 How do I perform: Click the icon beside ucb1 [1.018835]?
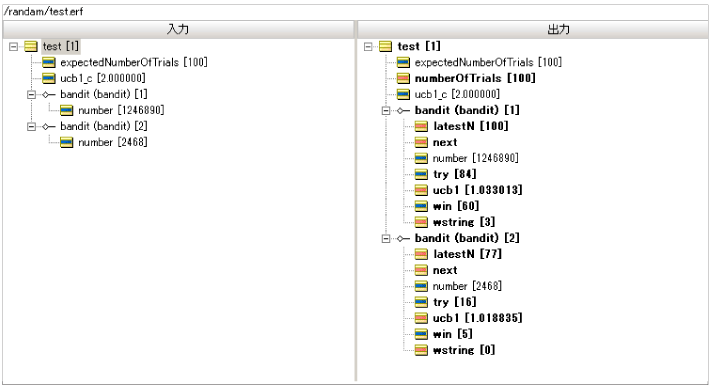coord(421,318)
